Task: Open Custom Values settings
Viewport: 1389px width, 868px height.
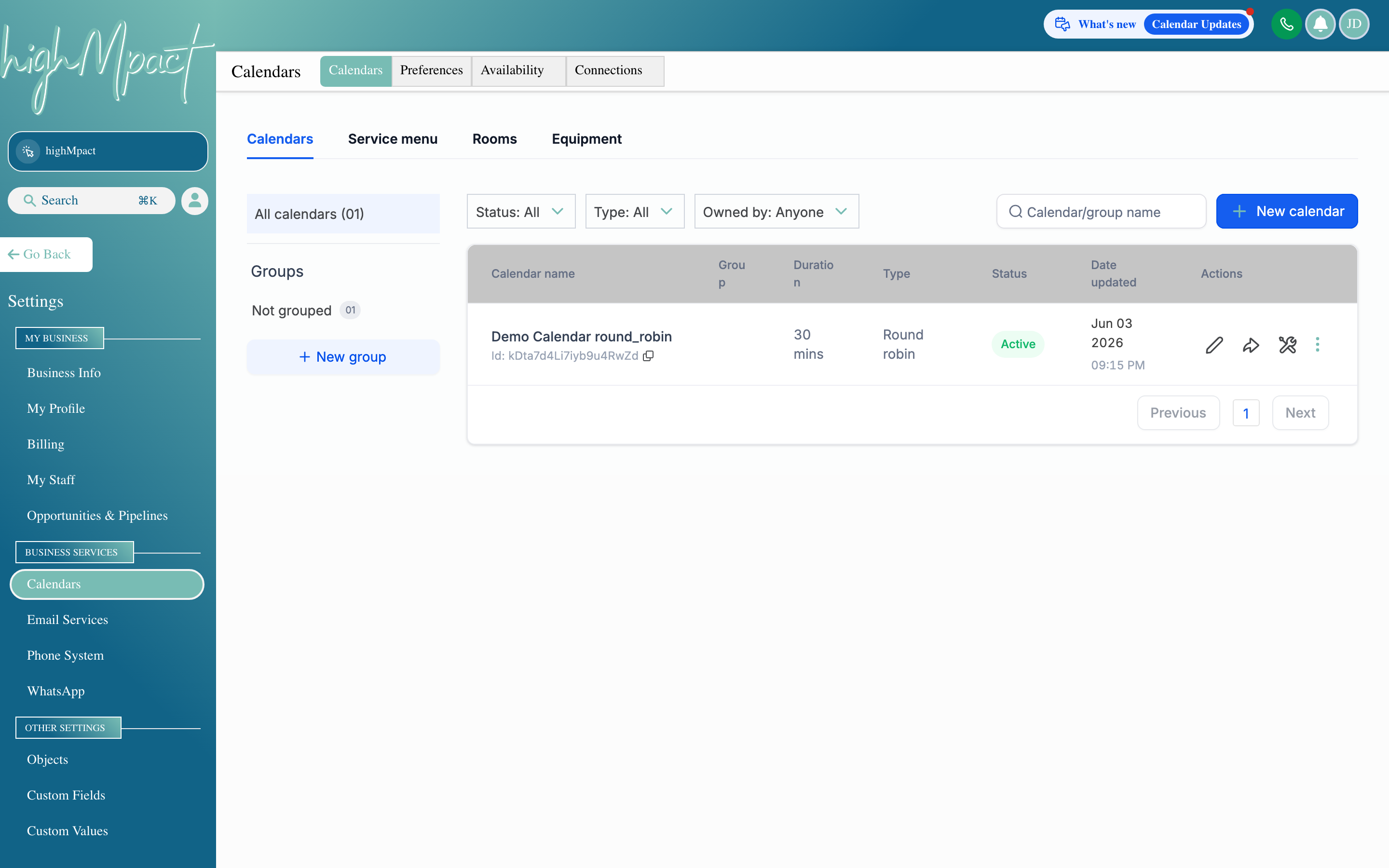Action: [x=67, y=830]
